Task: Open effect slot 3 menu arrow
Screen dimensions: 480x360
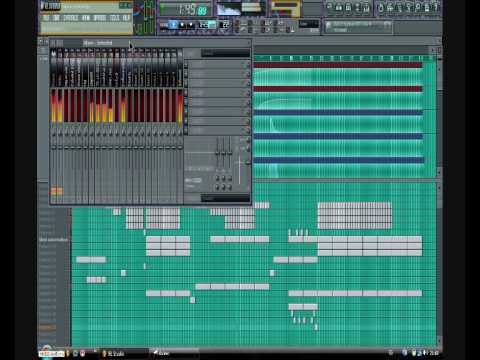Action: (186, 84)
